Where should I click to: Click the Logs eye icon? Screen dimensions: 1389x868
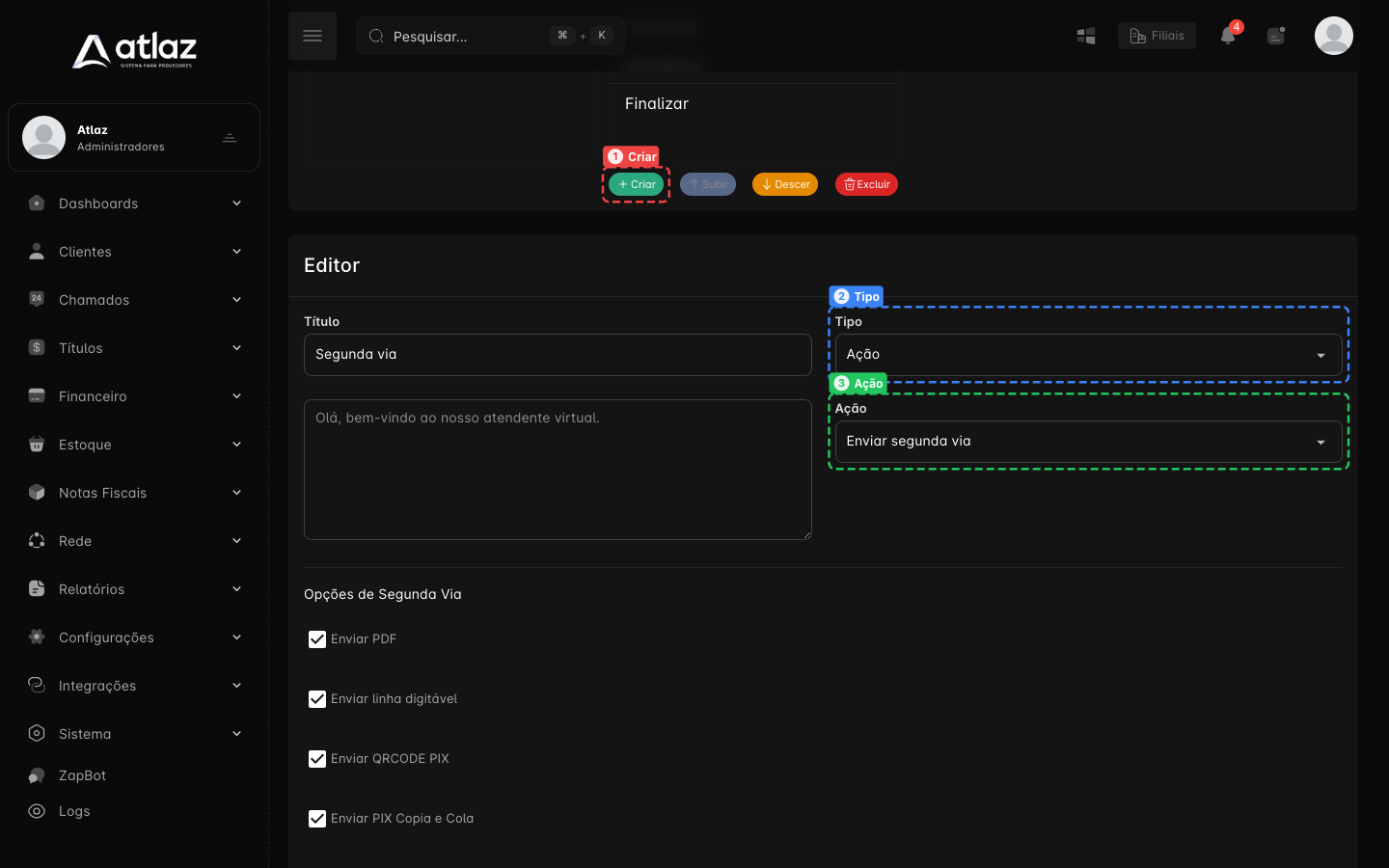pyautogui.click(x=37, y=811)
